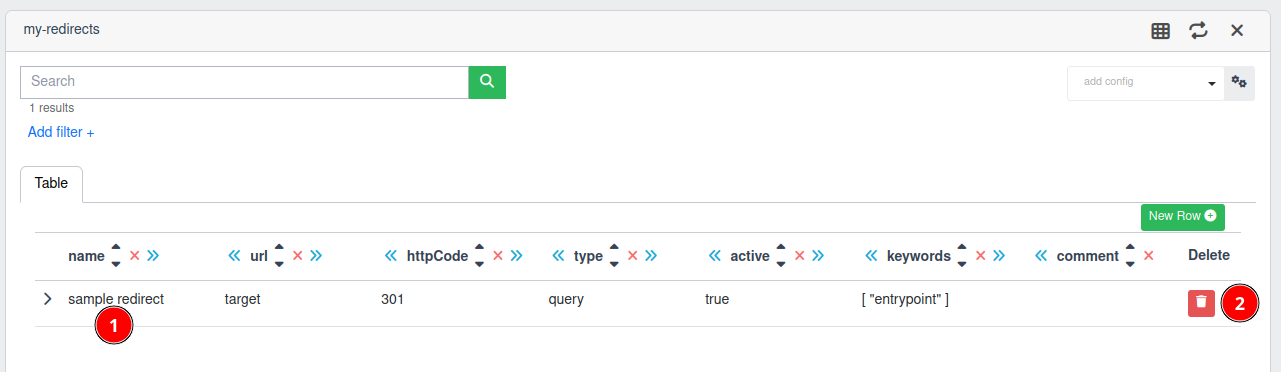Click the Add filter + link
This screenshot has height=372, width=1281.
pyautogui.click(x=61, y=132)
